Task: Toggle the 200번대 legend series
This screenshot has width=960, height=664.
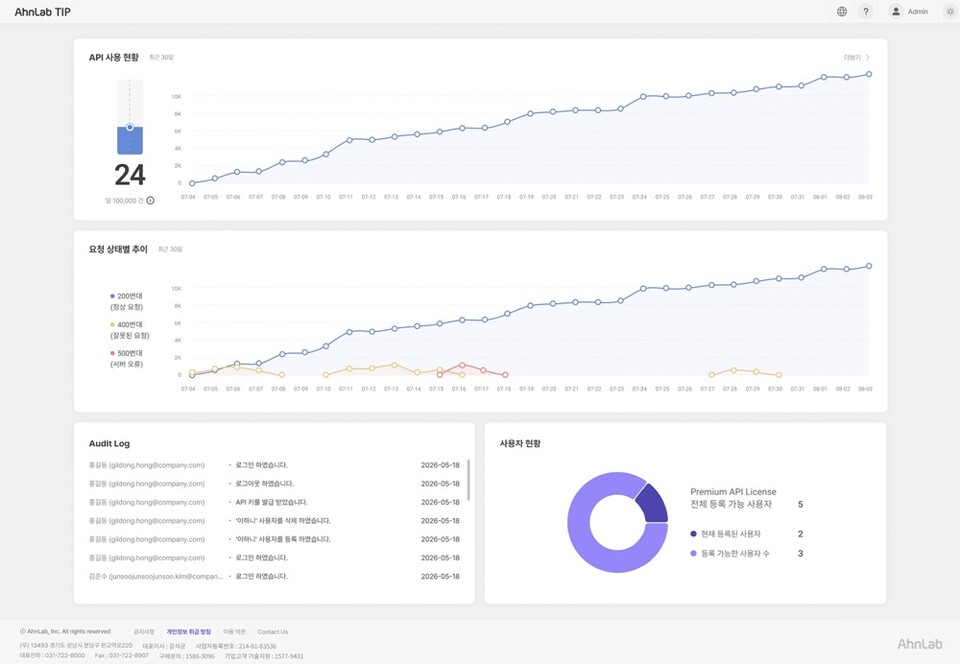Action: click(x=127, y=302)
